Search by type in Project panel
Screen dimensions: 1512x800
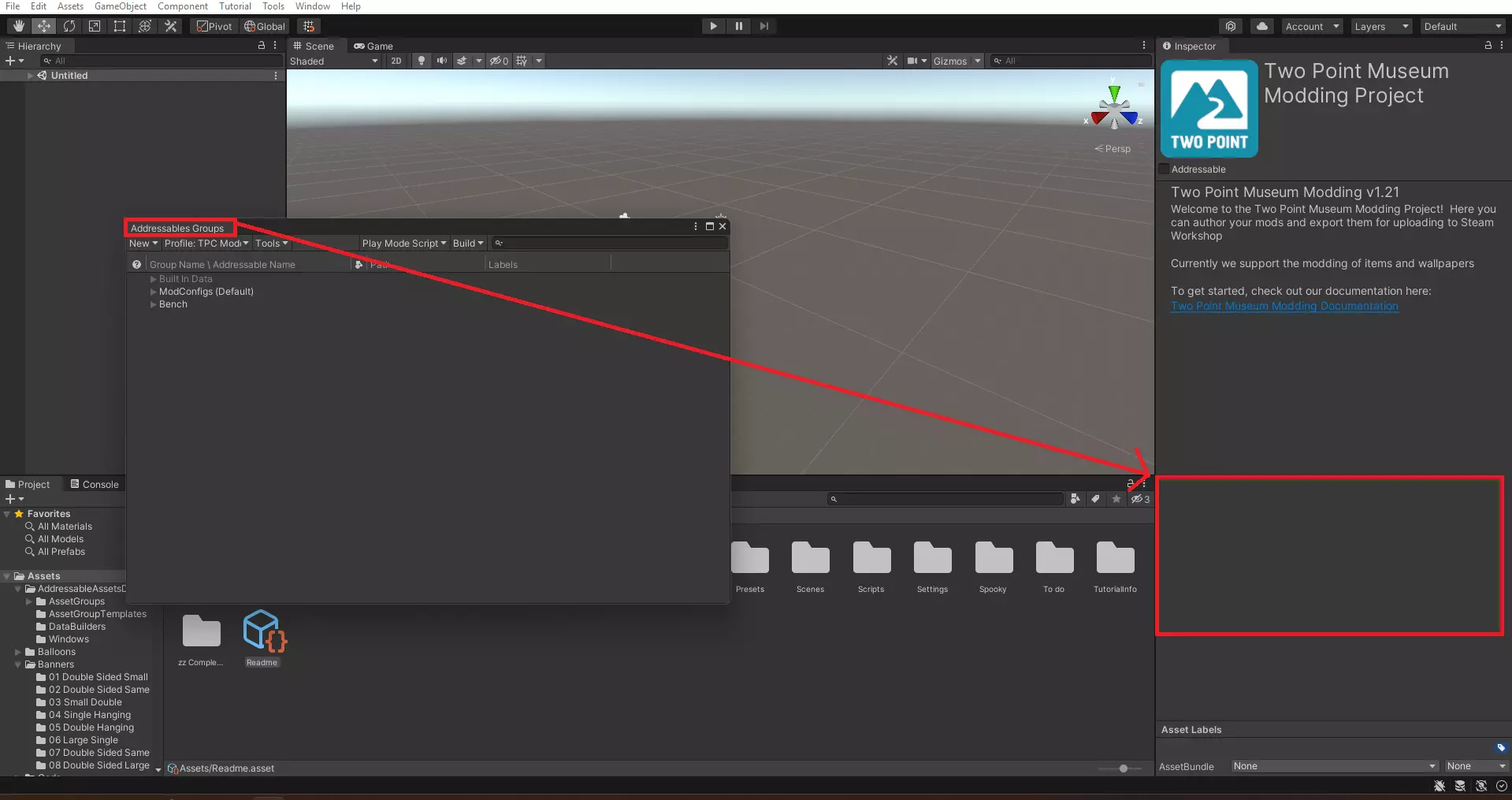click(x=1075, y=499)
